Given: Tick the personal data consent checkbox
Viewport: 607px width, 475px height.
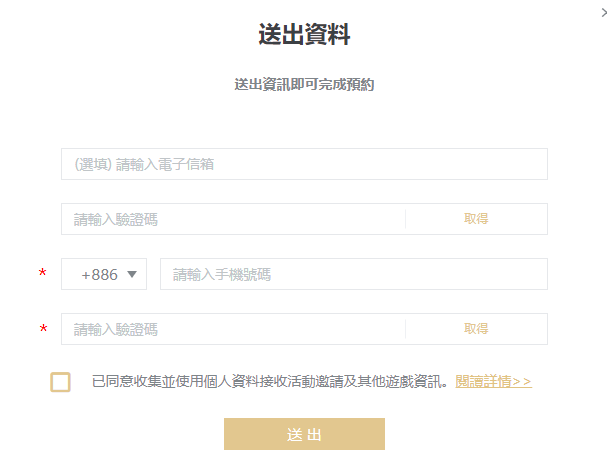Looking at the screenshot, I should (60, 382).
